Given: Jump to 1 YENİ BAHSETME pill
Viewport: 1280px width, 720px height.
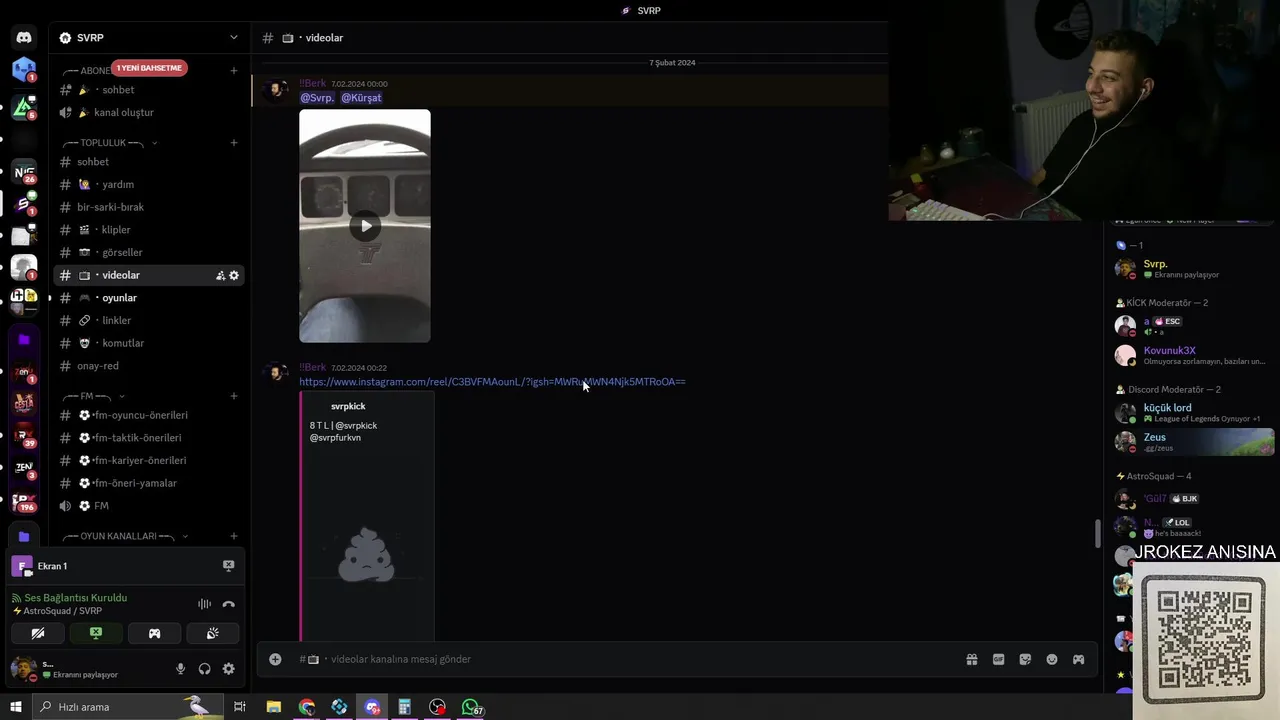Looking at the screenshot, I should click(149, 68).
